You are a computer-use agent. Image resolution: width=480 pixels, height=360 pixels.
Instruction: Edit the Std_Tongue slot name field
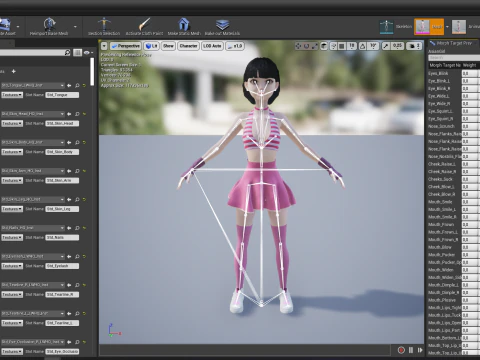(62, 95)
